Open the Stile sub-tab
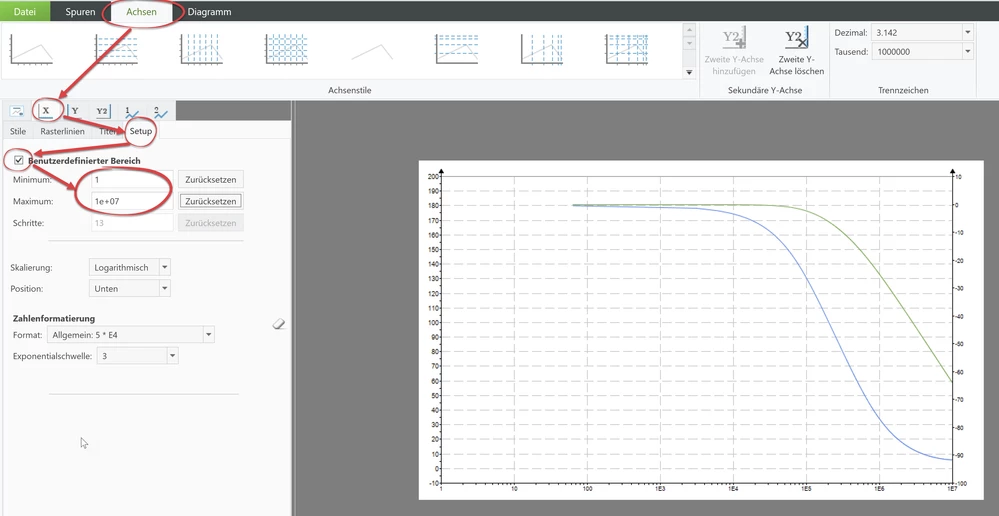Image resolution: width=999 pixels, height=516 pixels. pos(18,131)
